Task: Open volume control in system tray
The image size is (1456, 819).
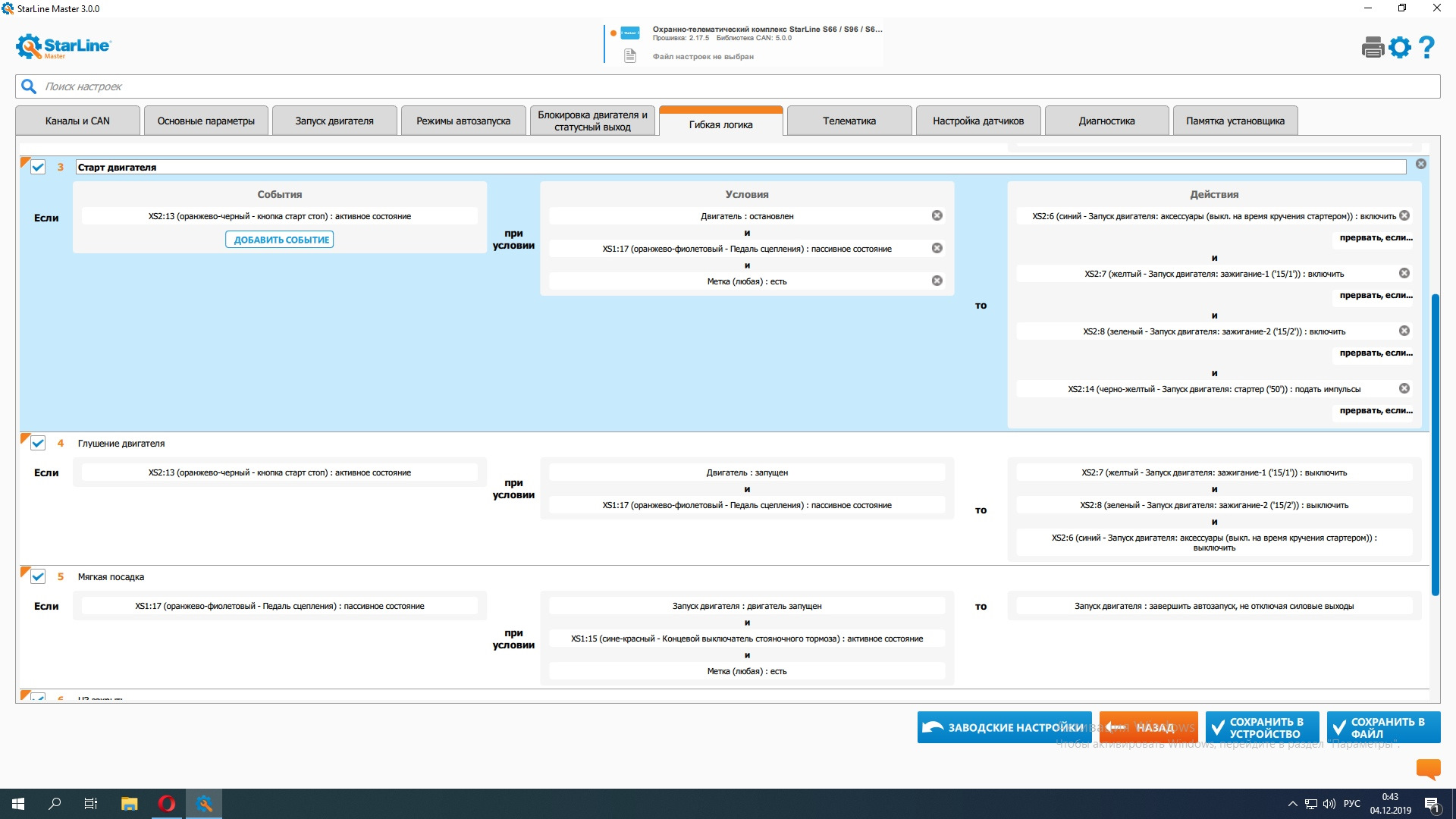Action: (1329, 804)
